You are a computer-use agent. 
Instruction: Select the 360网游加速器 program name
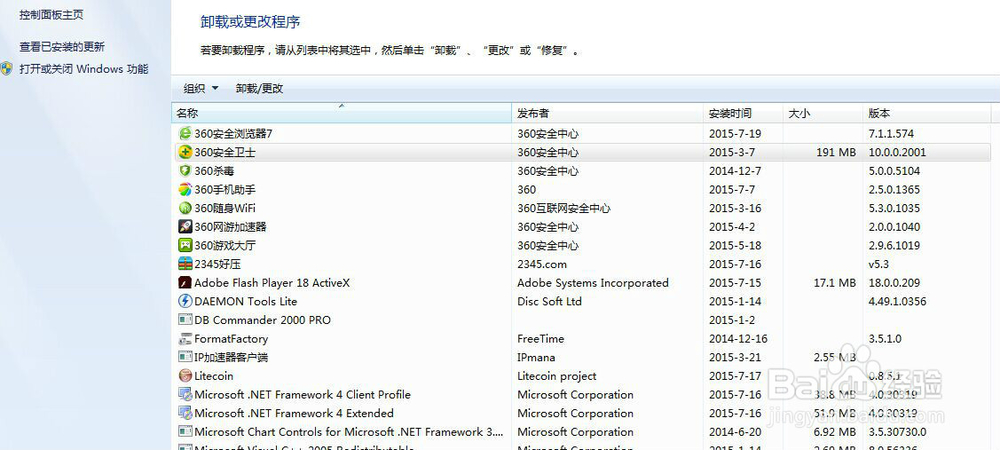(230, 226)
